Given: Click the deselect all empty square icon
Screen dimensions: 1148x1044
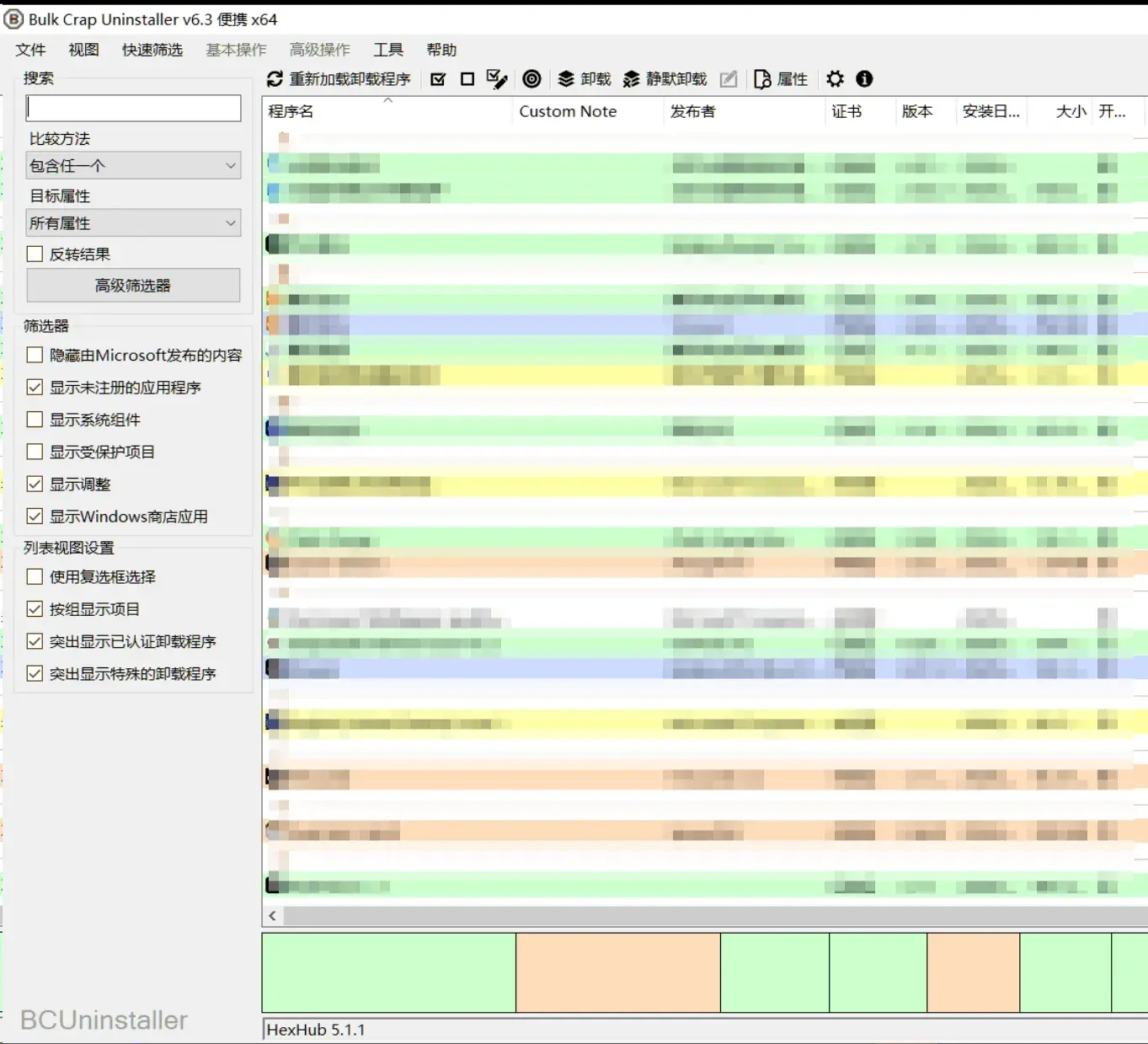Looking at the screenshot, I should tap(467, 79).
